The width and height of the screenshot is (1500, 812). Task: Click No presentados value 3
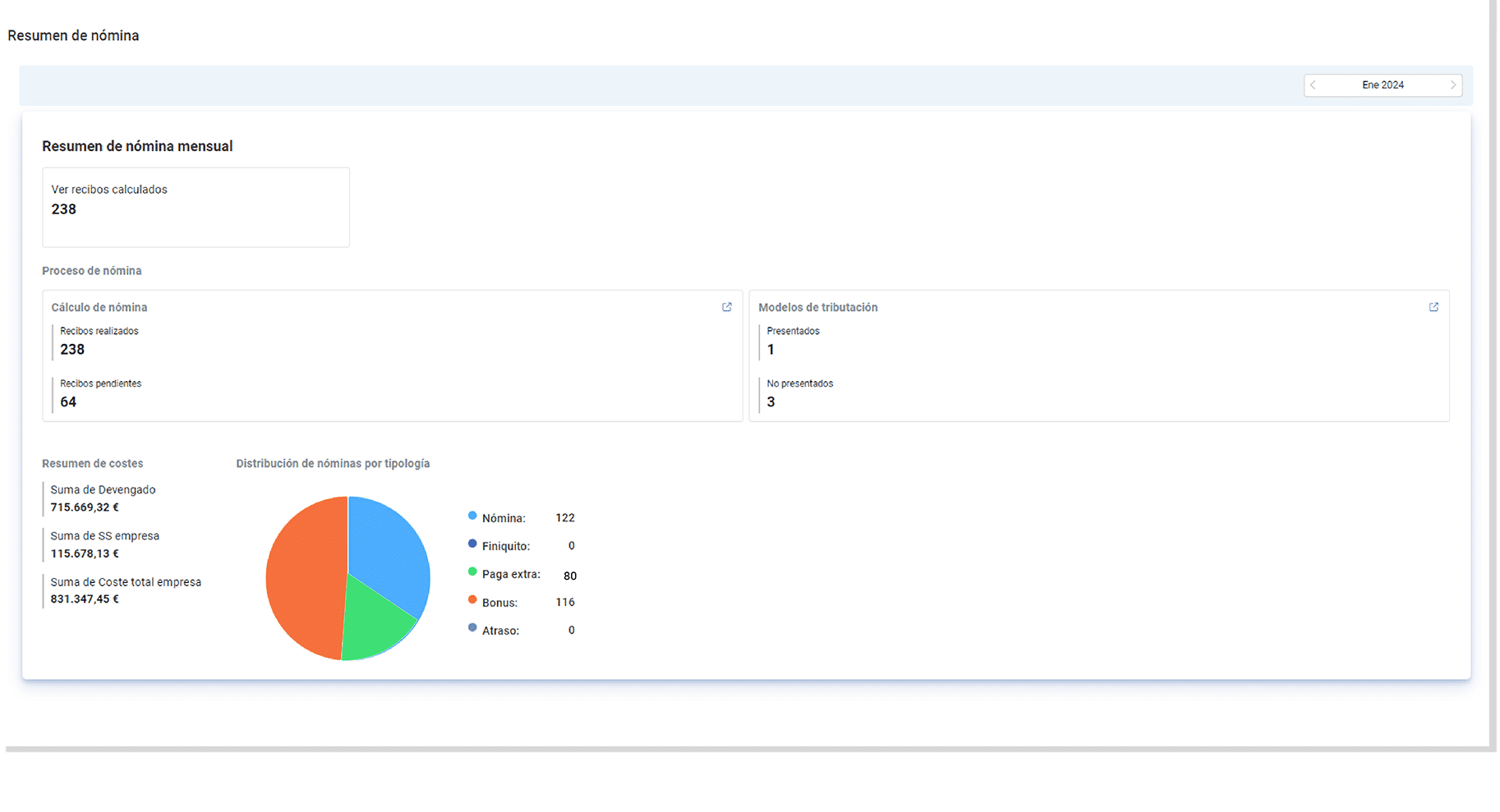point(771,402)
